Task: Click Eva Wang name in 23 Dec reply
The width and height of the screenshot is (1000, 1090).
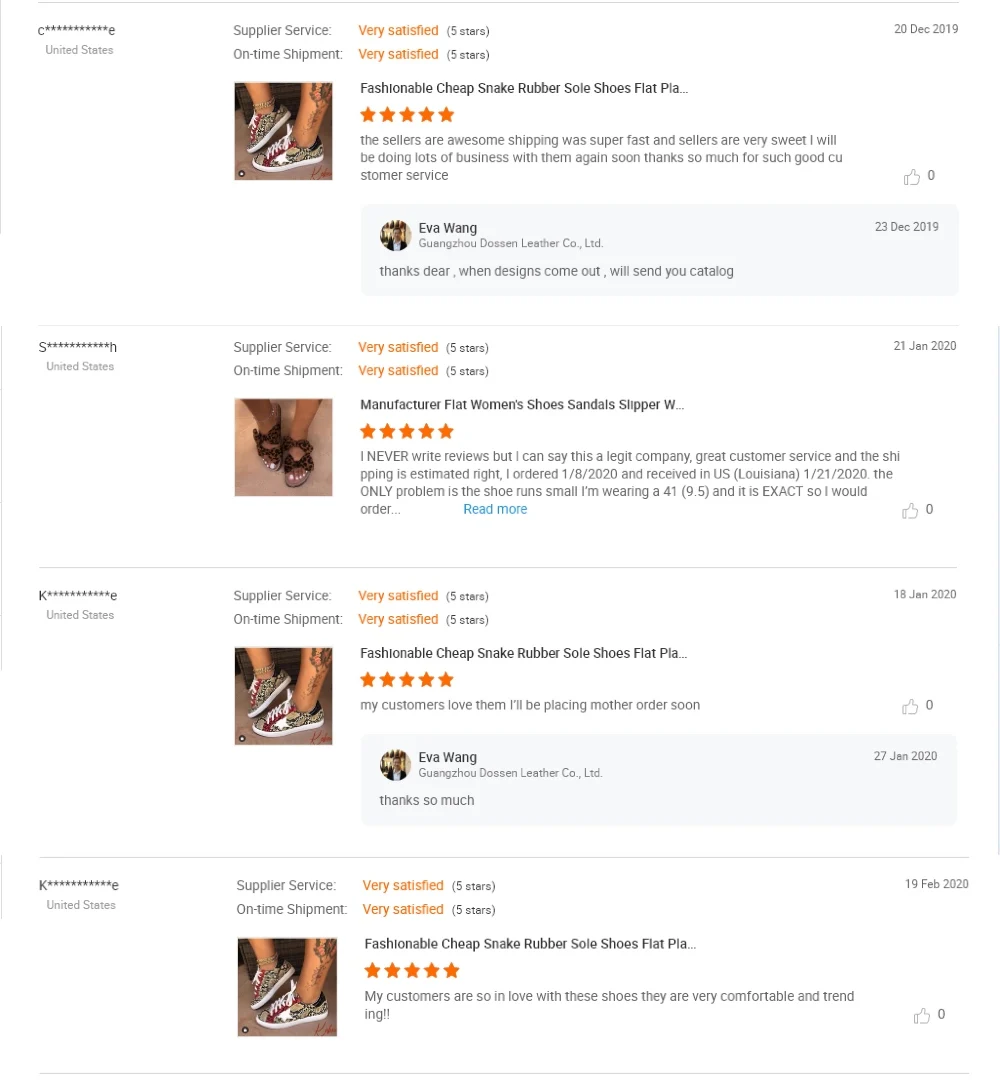Action: tap(447, 228)
